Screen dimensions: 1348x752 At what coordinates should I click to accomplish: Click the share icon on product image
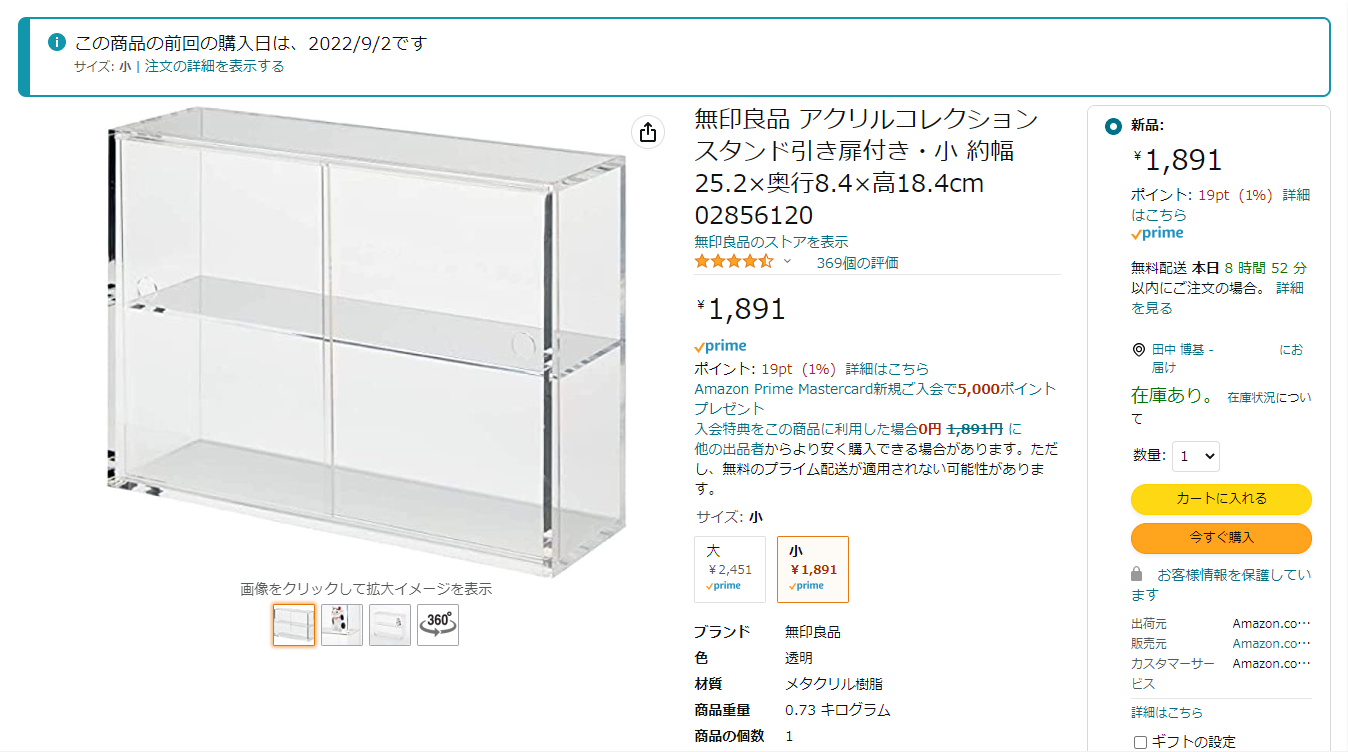coord(647,132)
